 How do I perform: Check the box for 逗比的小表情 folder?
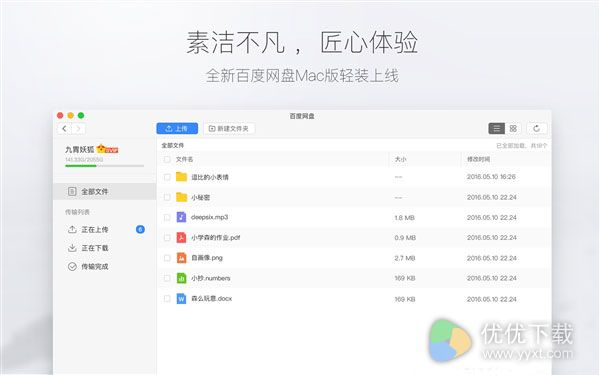(x=167, y=177)
